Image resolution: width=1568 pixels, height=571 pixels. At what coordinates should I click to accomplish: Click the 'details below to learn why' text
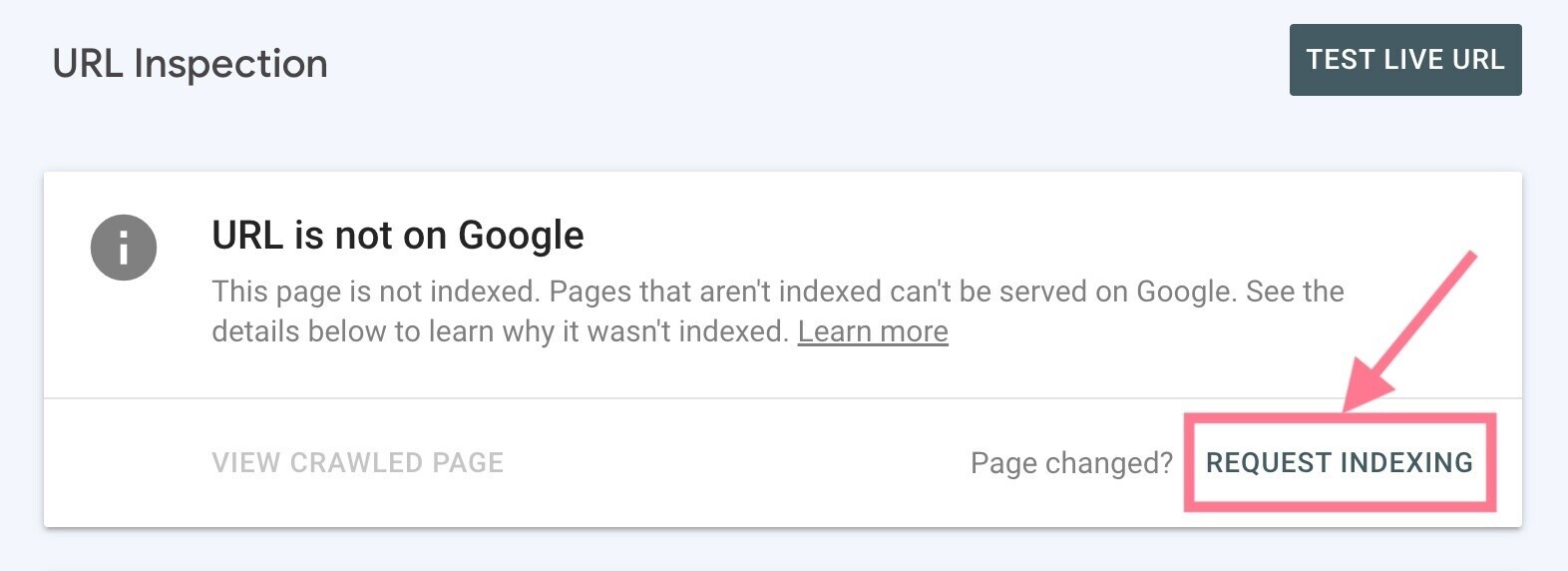(x=399, y=331)
